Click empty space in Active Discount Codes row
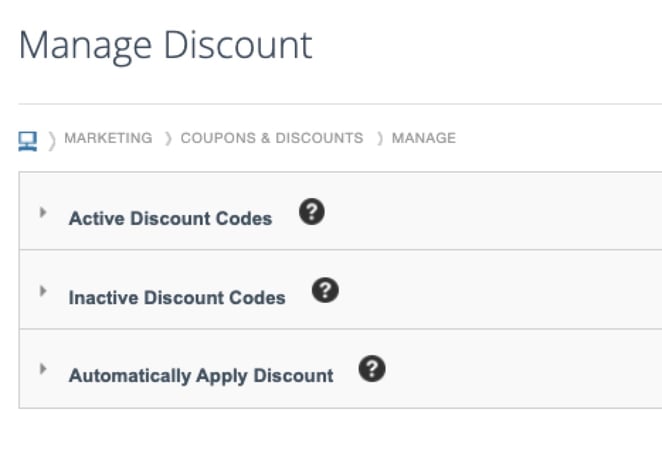Viewport: 662px width, 474px height. 494,211
